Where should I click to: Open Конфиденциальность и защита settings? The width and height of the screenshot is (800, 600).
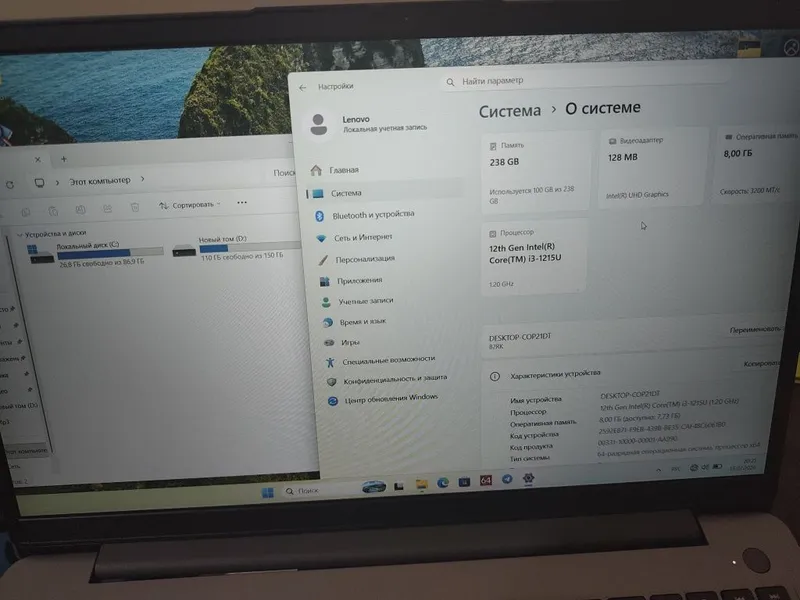pyautogui.click(x=397, y=380)
